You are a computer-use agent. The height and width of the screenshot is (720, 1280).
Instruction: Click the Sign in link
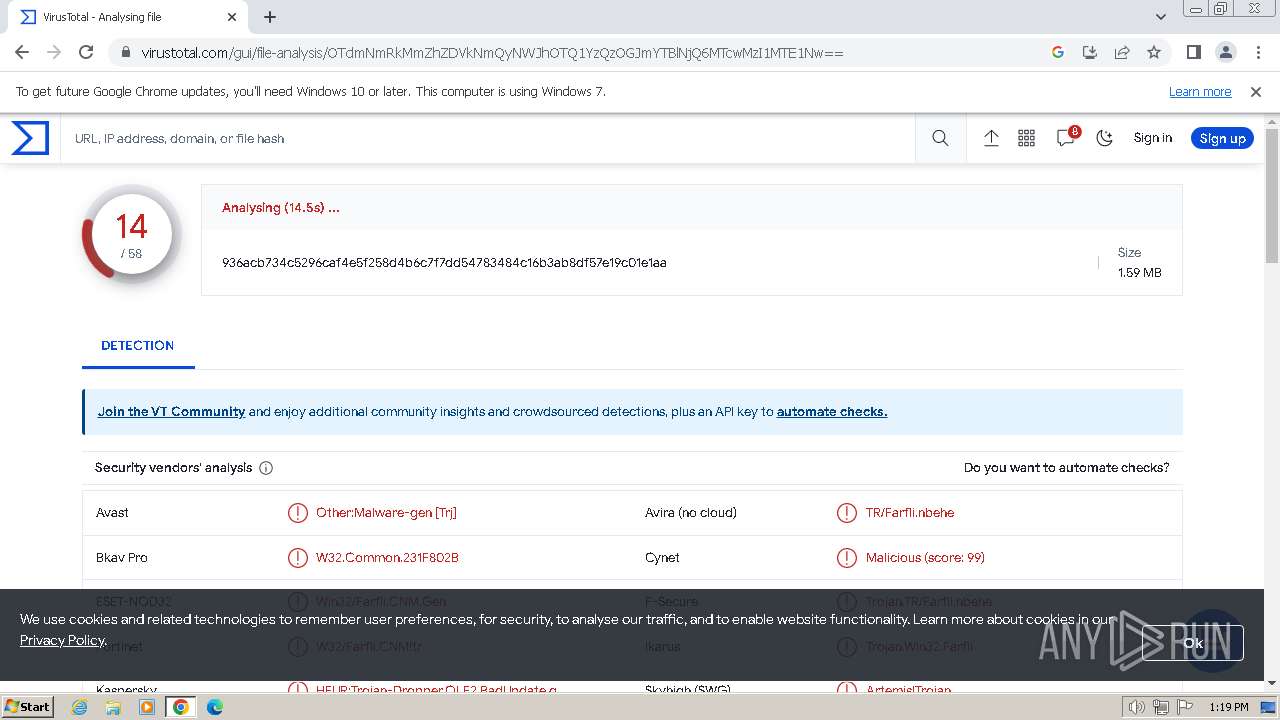tap(1153, 138)
